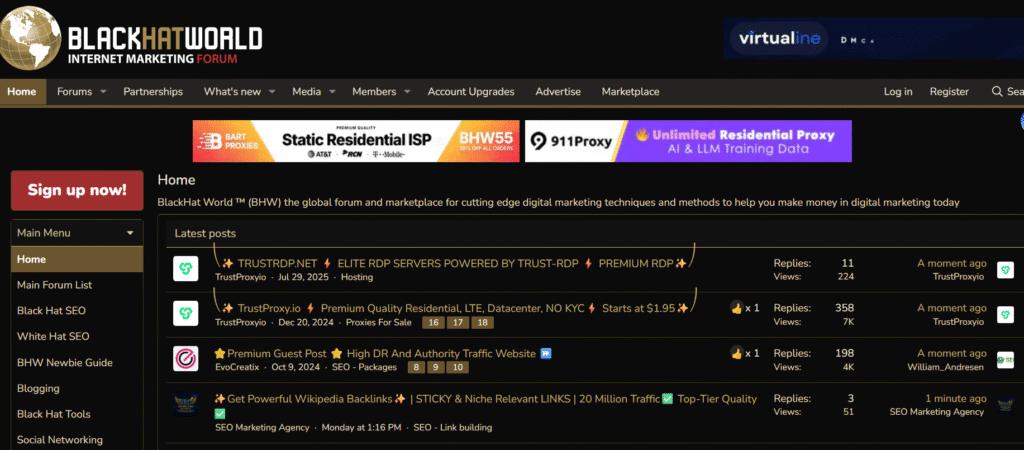
Task: Click the Jul 29, 2025 thread date
Action: (x=303, y=277)
